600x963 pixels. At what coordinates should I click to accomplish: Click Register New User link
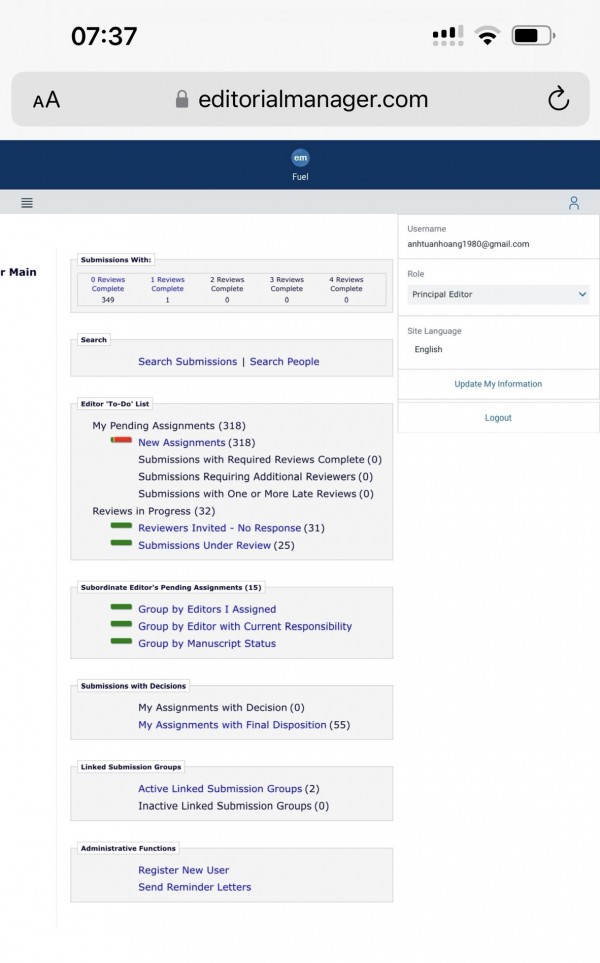(183, 870)
